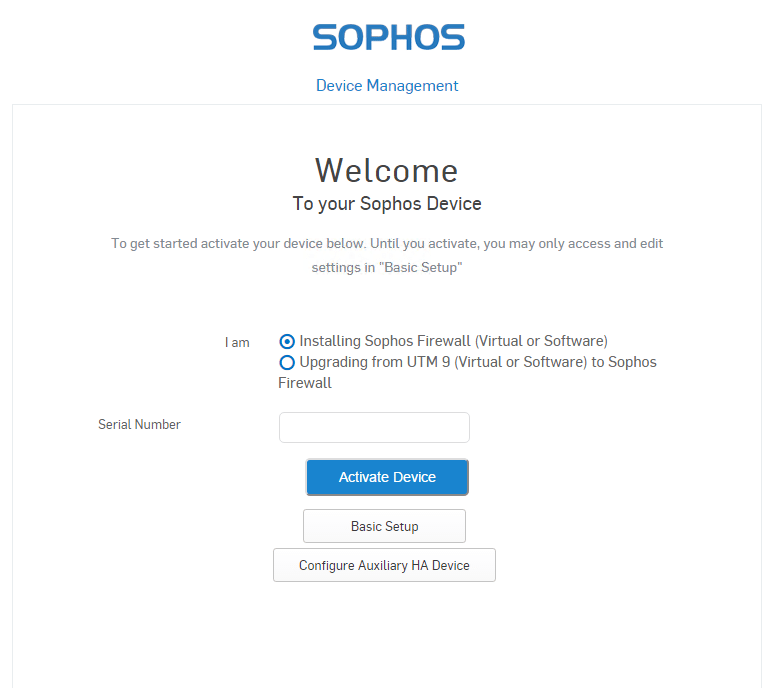Click the Sophos logo
The height and width of the screenshot is (688, 770).
point(388,38)
